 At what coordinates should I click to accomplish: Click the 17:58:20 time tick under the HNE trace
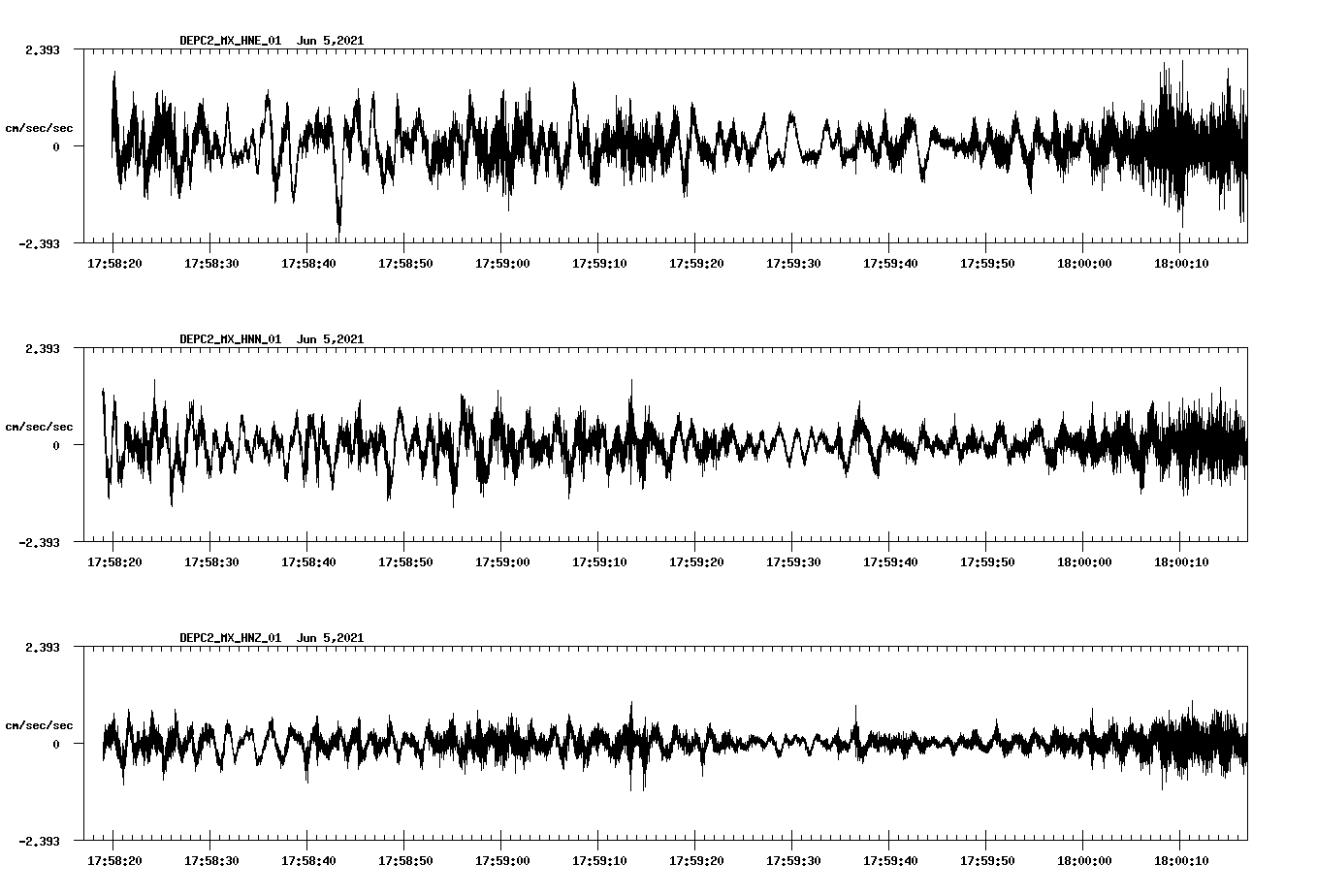[x=114, y=261]
